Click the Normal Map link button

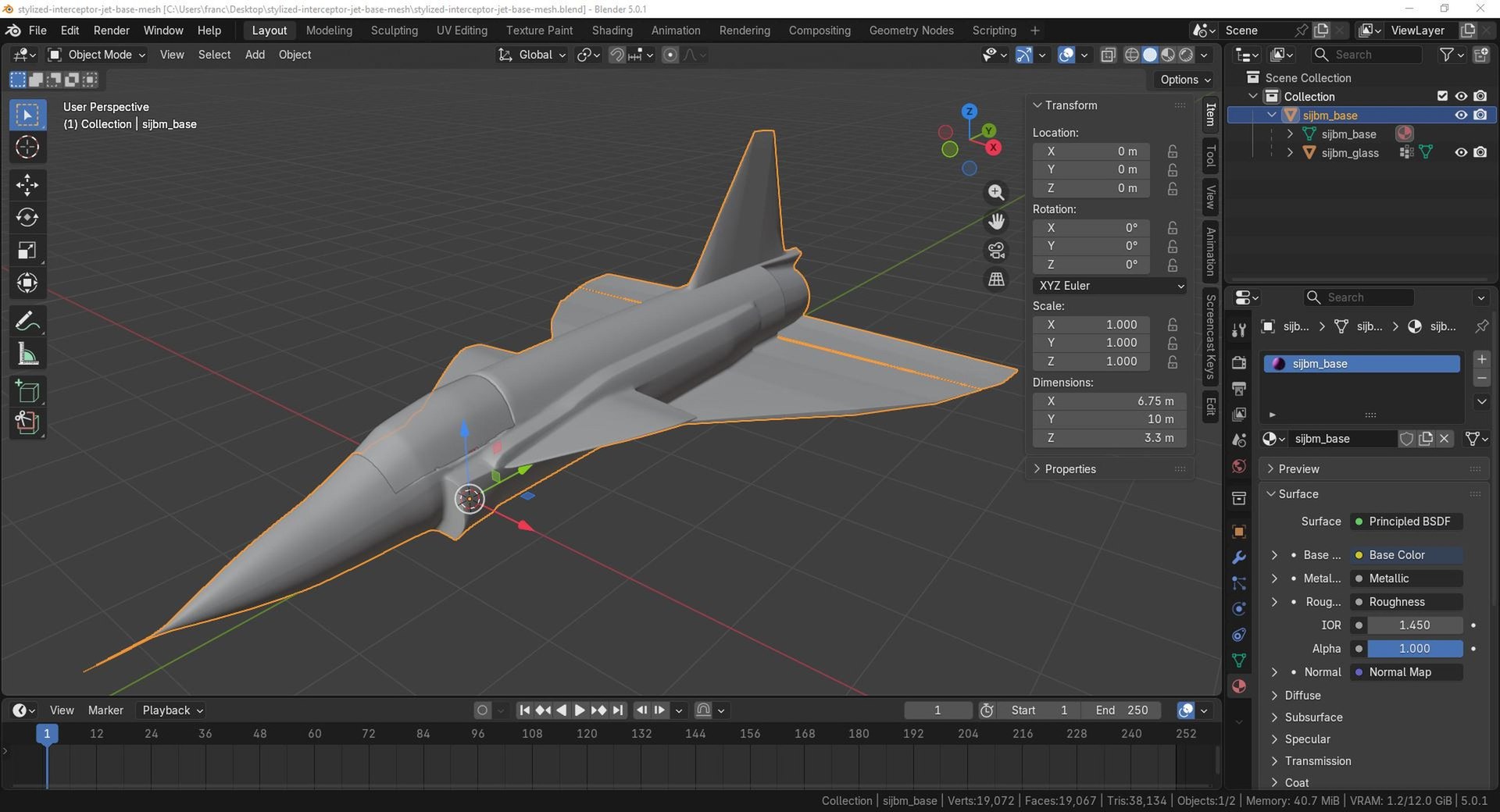coord(1408,672)
